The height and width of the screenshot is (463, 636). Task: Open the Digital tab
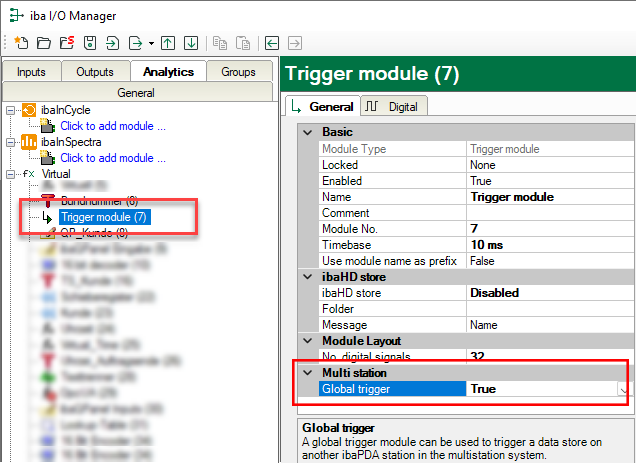pyautogui.click(x=394, y=106)
